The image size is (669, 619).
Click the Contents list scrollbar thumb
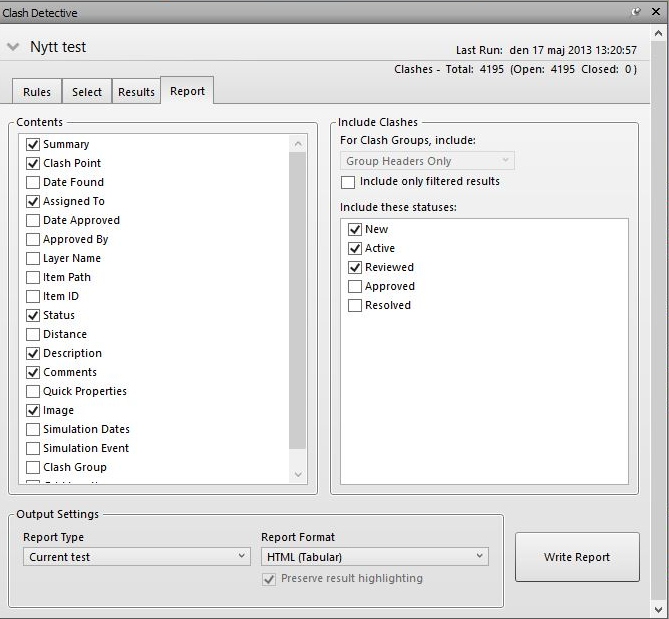[297, 300]
